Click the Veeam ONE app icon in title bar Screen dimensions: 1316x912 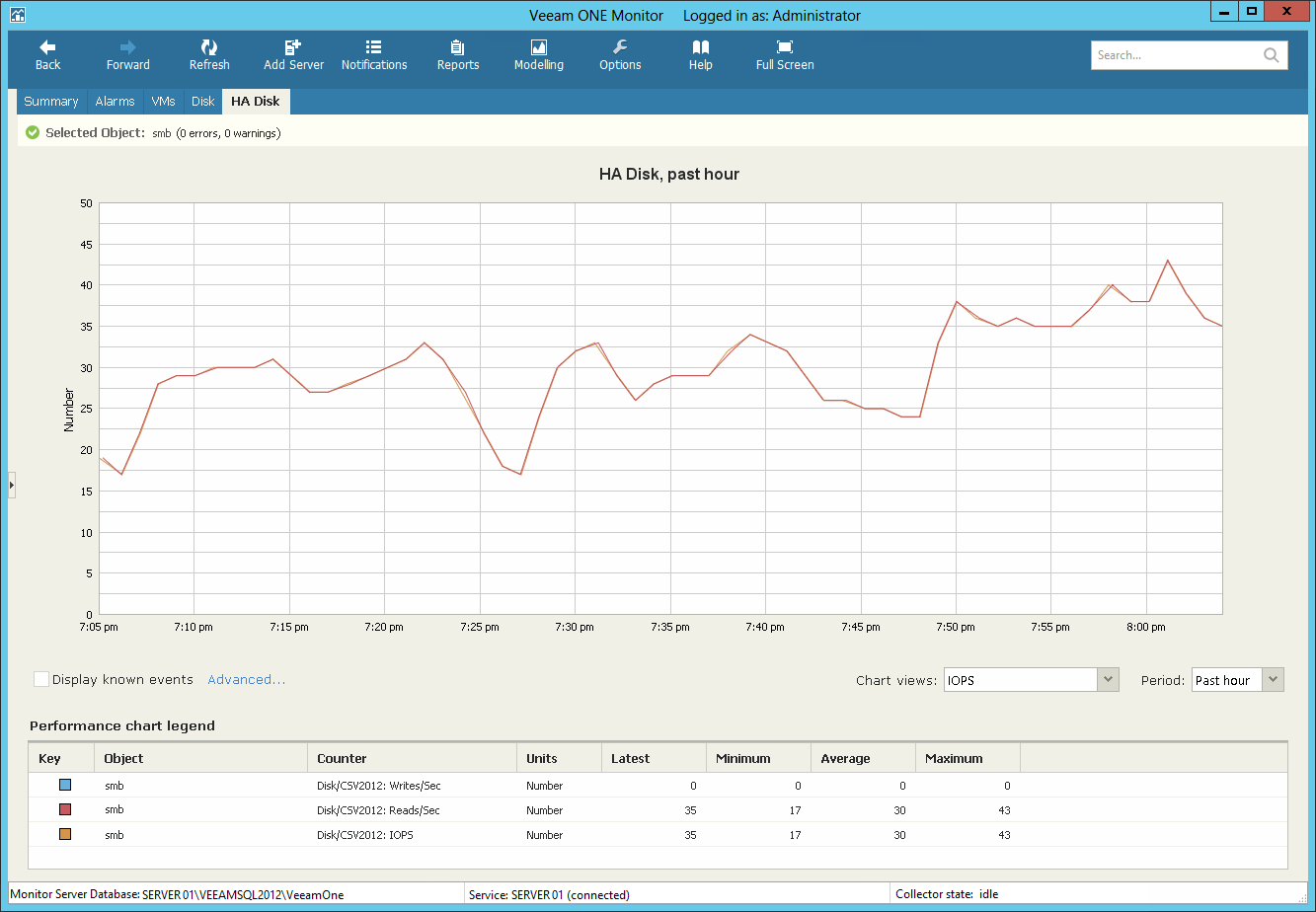(17, 15)
